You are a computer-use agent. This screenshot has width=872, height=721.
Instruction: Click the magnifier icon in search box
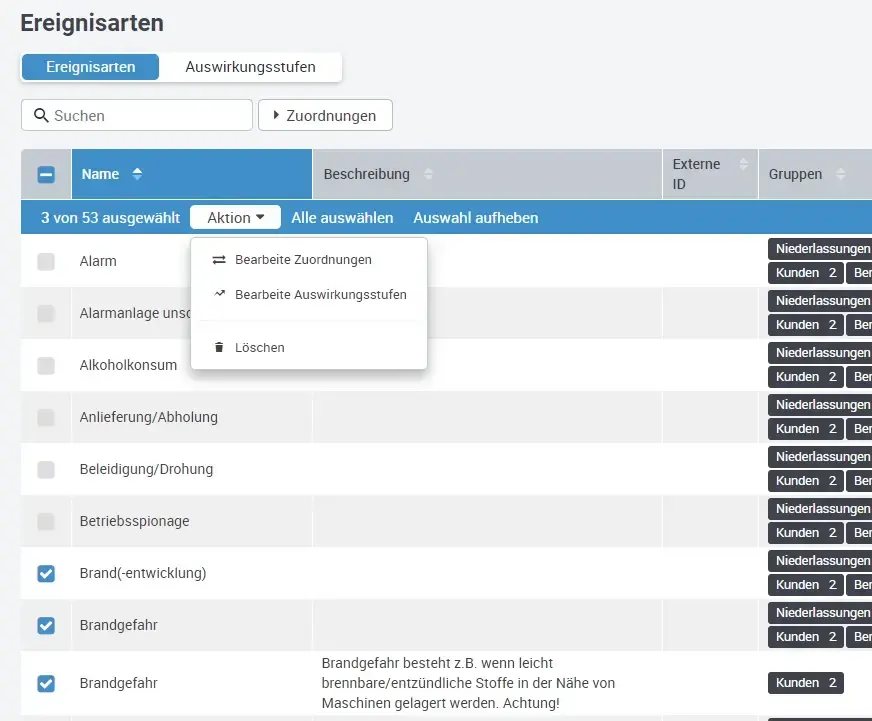point(41,116)
